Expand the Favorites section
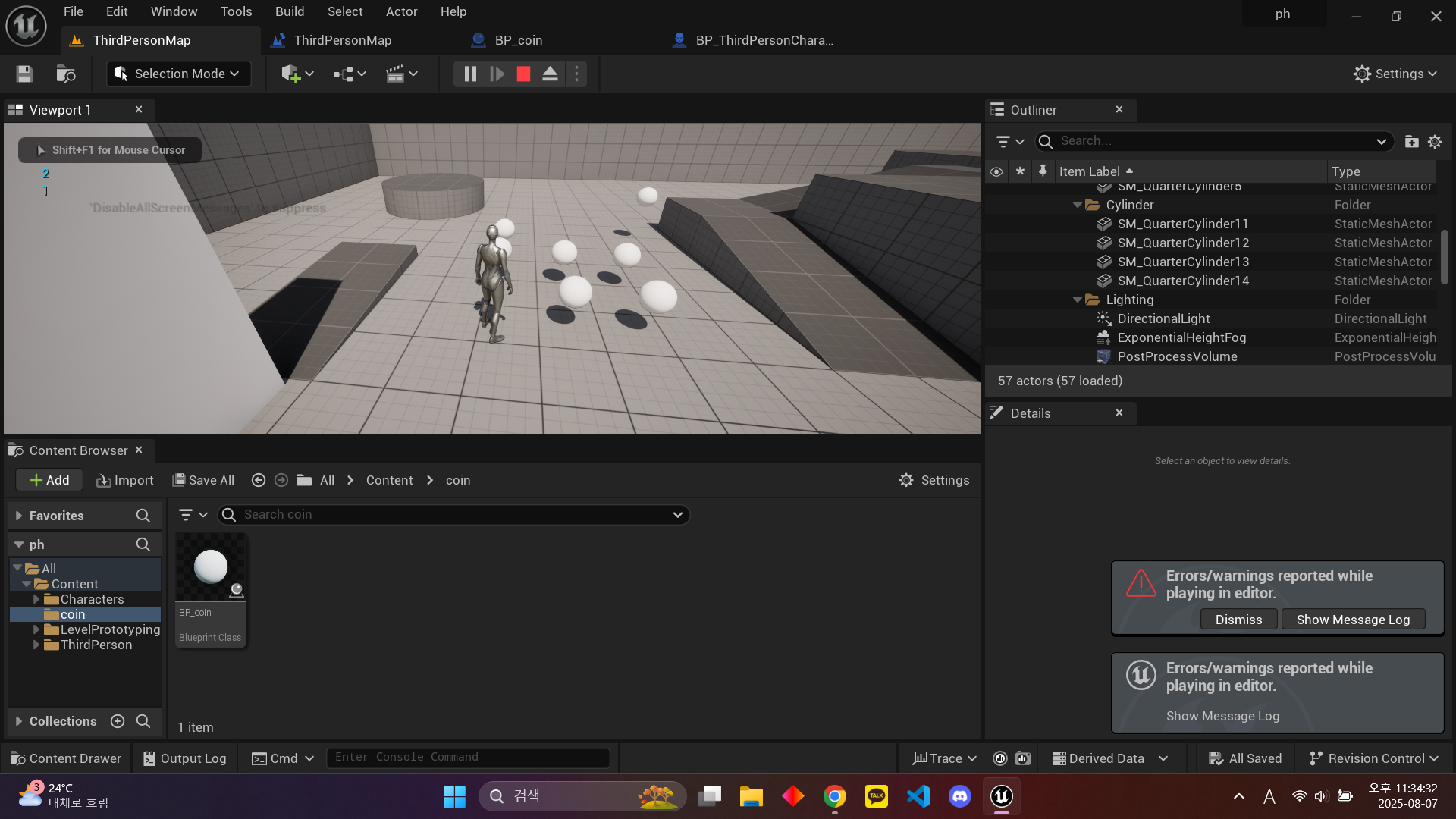This screenshot has width=1456, height=819. 19,516
